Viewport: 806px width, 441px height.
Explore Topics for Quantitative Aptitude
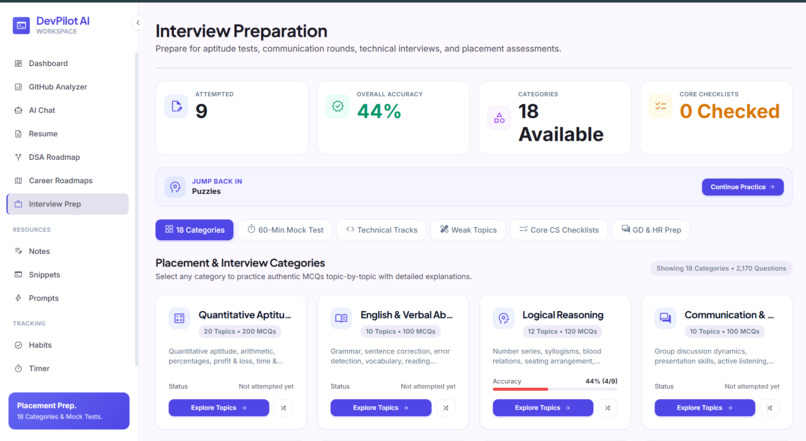219,408
